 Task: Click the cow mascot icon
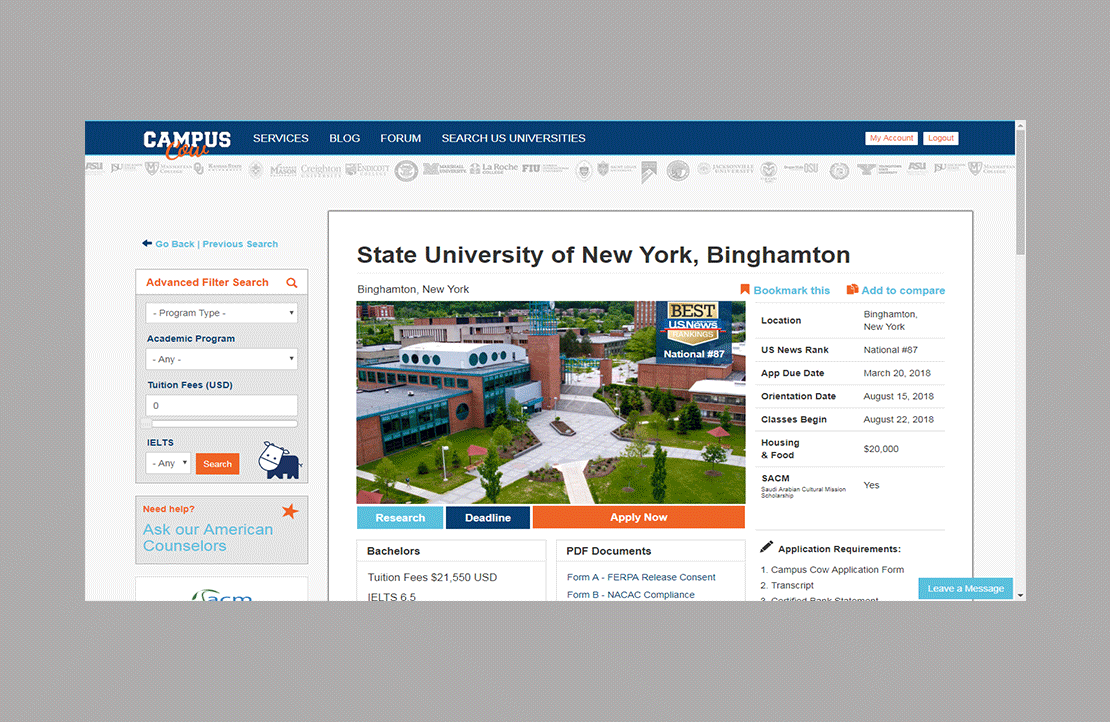279,461
